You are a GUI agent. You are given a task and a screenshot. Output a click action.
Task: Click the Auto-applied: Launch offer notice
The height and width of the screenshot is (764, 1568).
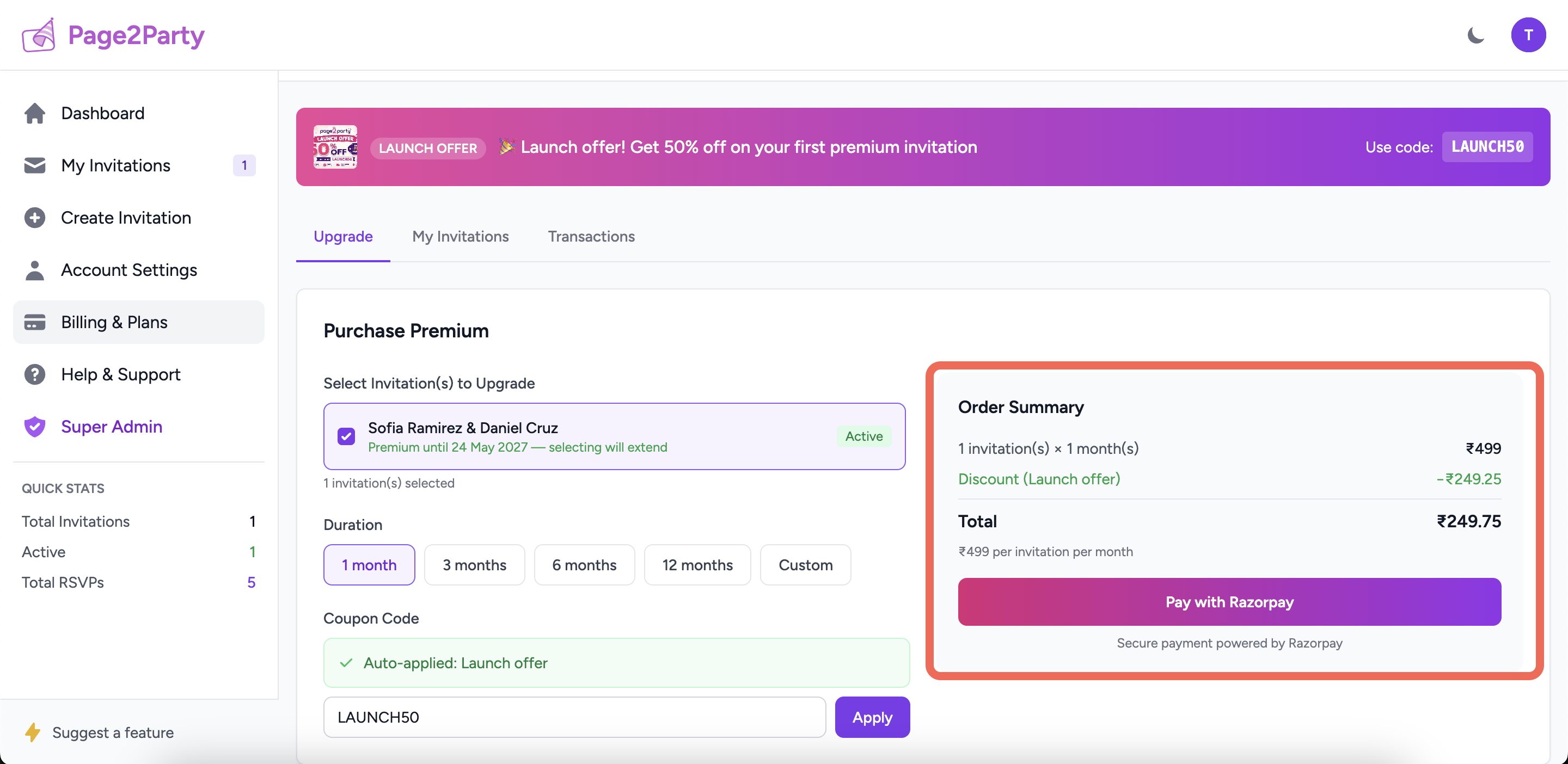tap(617, 663)
